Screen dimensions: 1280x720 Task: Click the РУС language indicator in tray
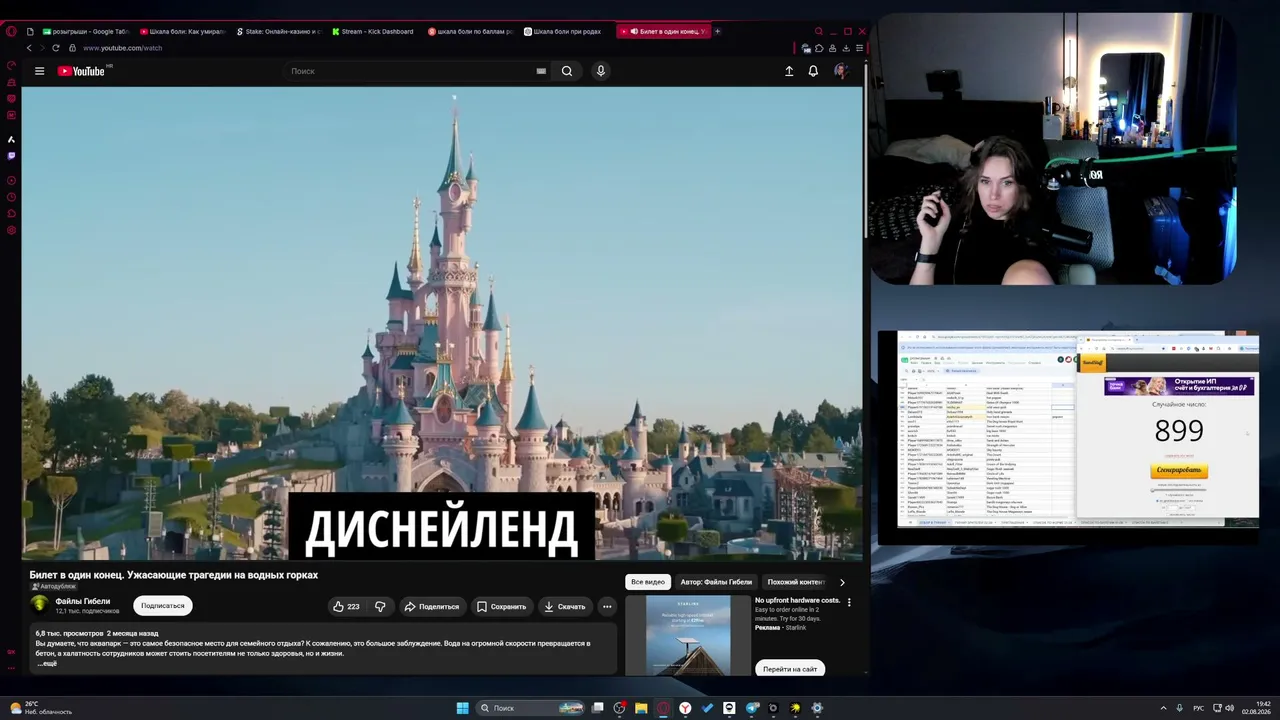[1199, 708]
